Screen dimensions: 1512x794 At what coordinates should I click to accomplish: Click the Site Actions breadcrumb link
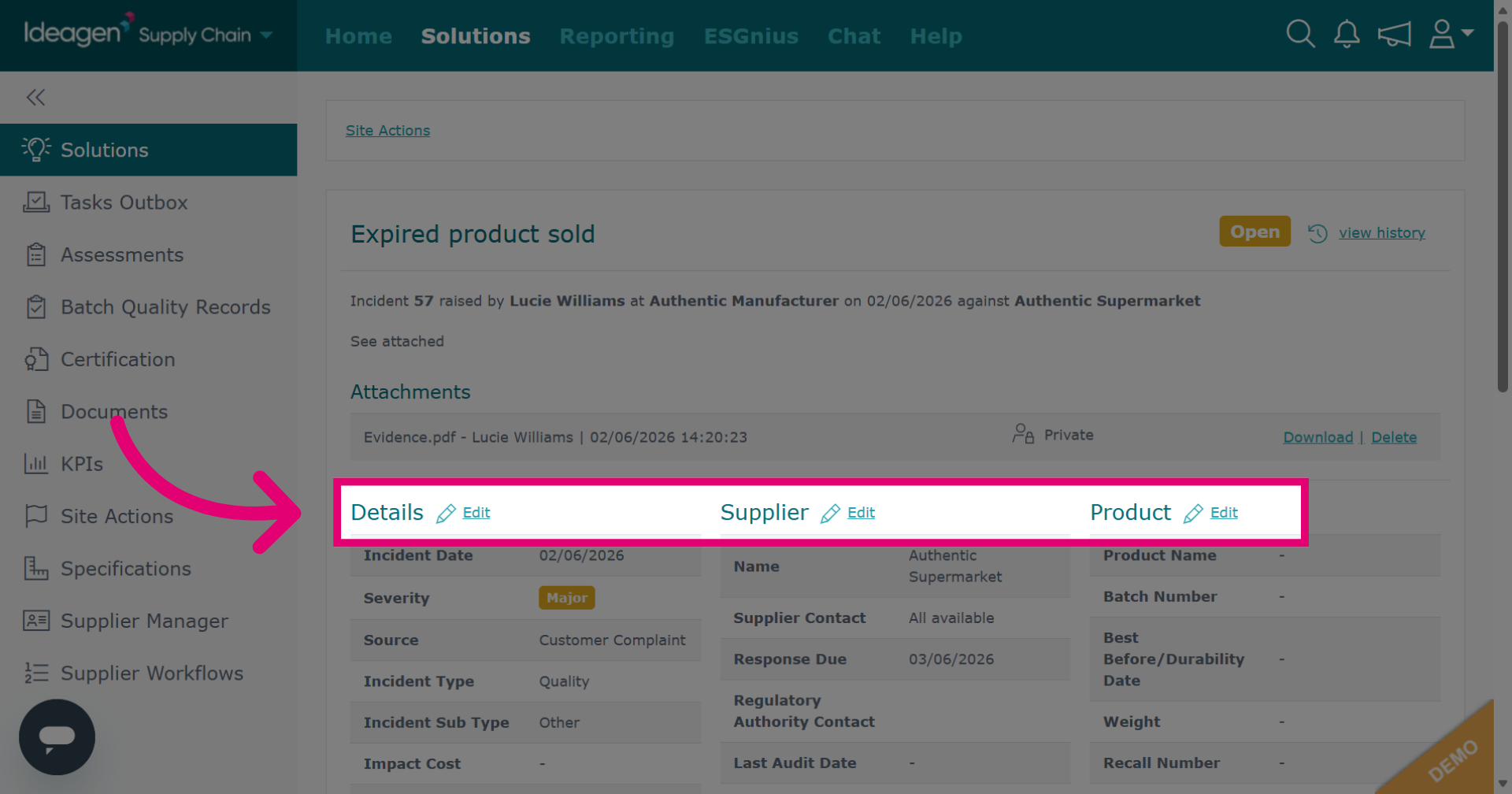click(x=387, y=131)
